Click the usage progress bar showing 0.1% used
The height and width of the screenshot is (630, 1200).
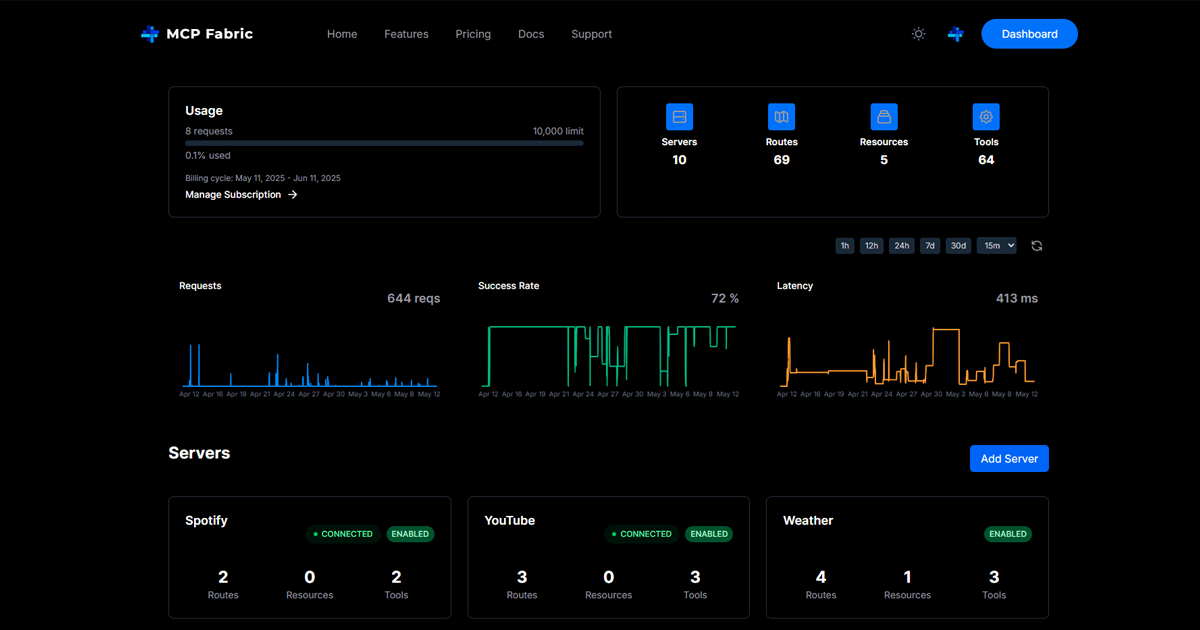[x=383, y=143]
